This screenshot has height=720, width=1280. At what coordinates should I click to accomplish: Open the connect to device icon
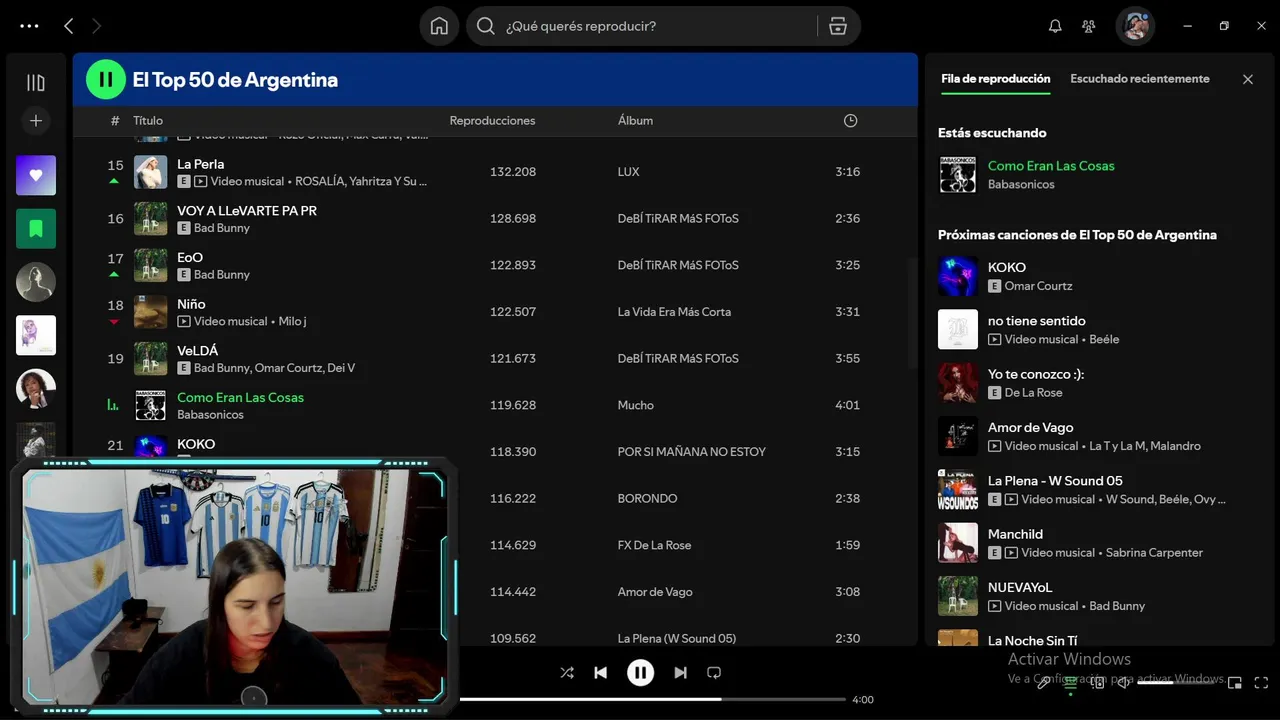tap(1097, 683)
